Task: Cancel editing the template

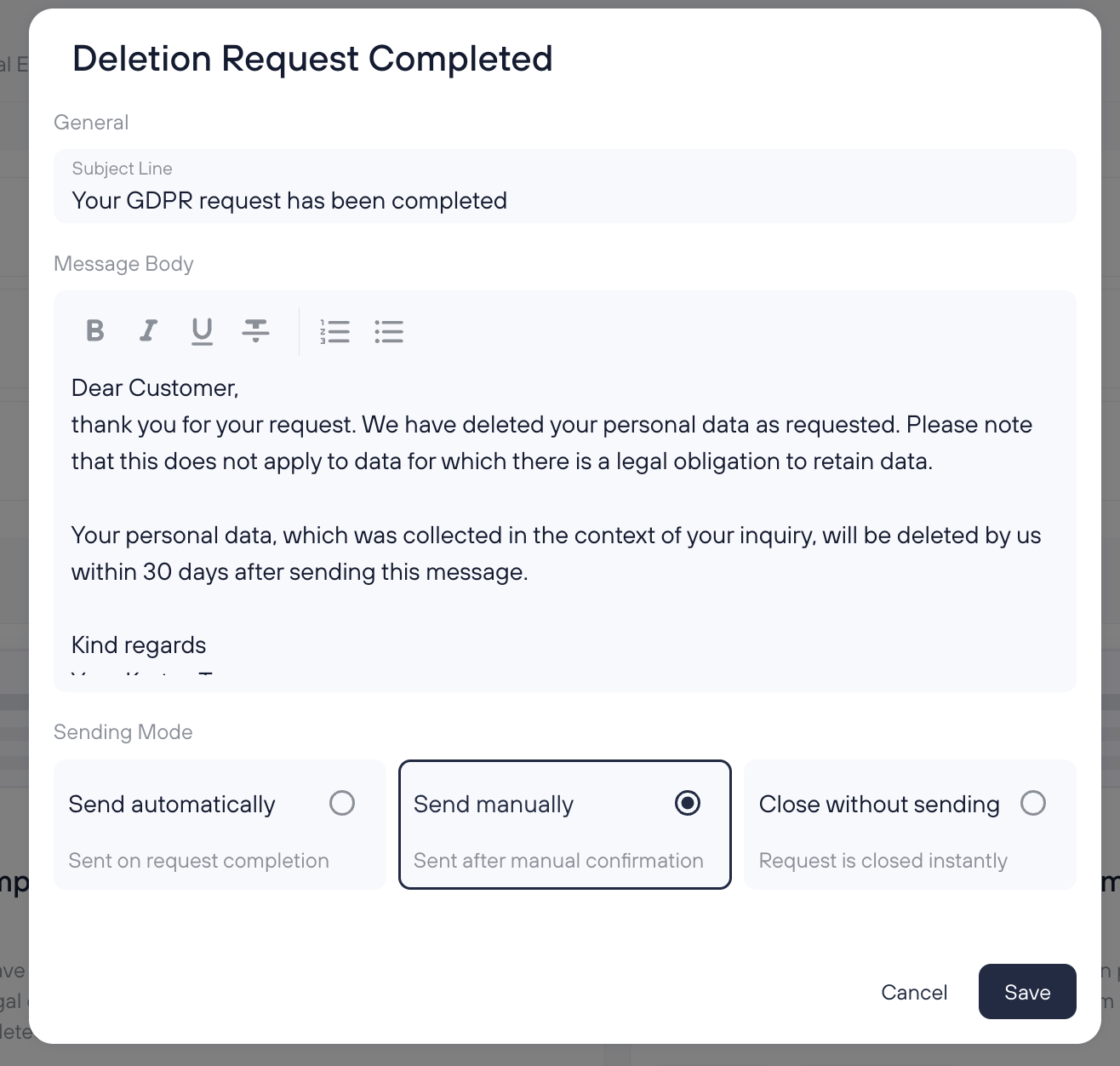Action: (914, 992)
